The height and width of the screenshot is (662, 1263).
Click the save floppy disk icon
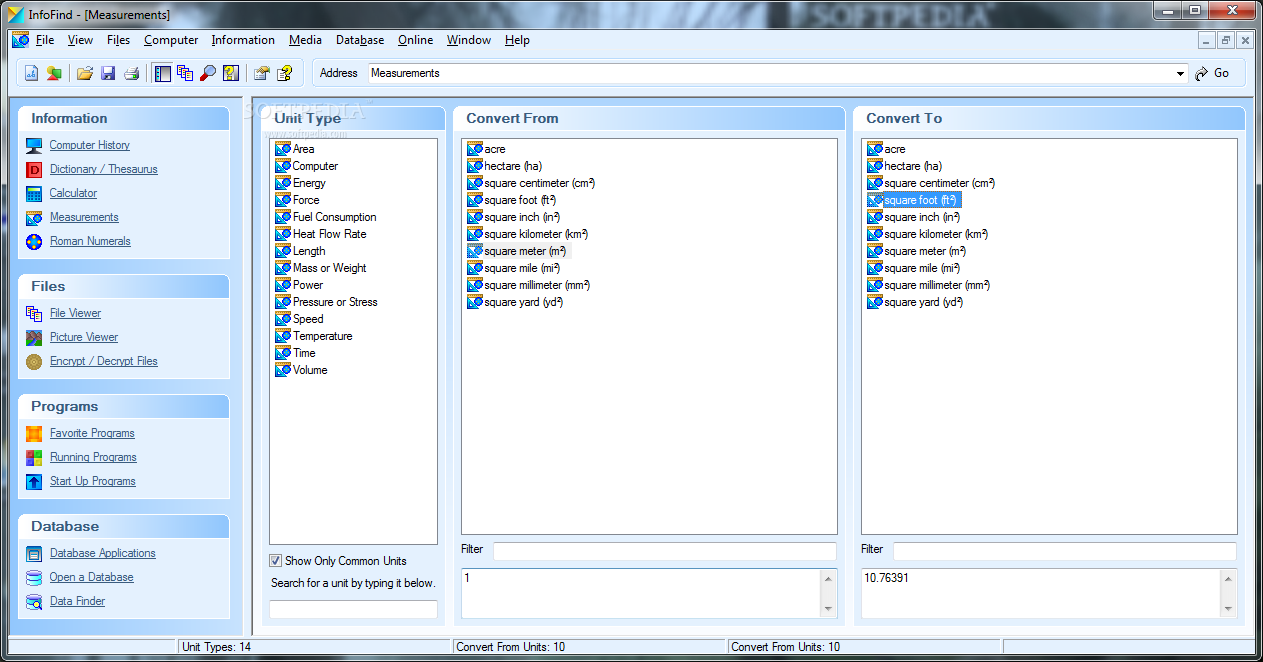tap(108, 73)
